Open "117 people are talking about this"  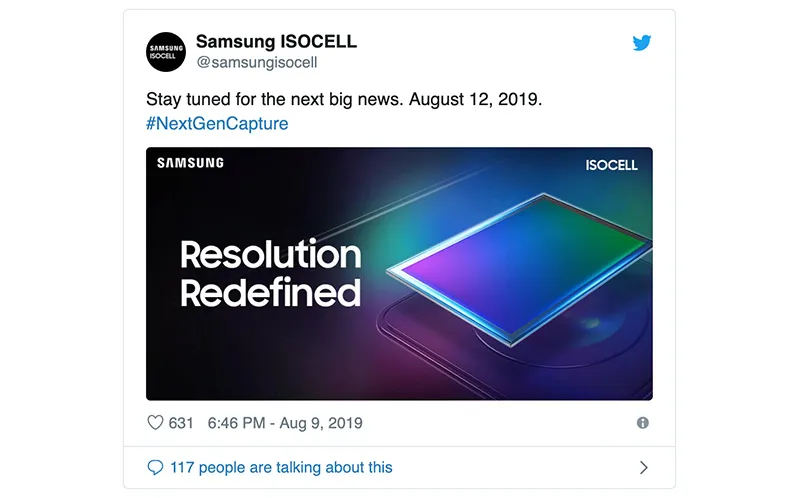[281, 467]
